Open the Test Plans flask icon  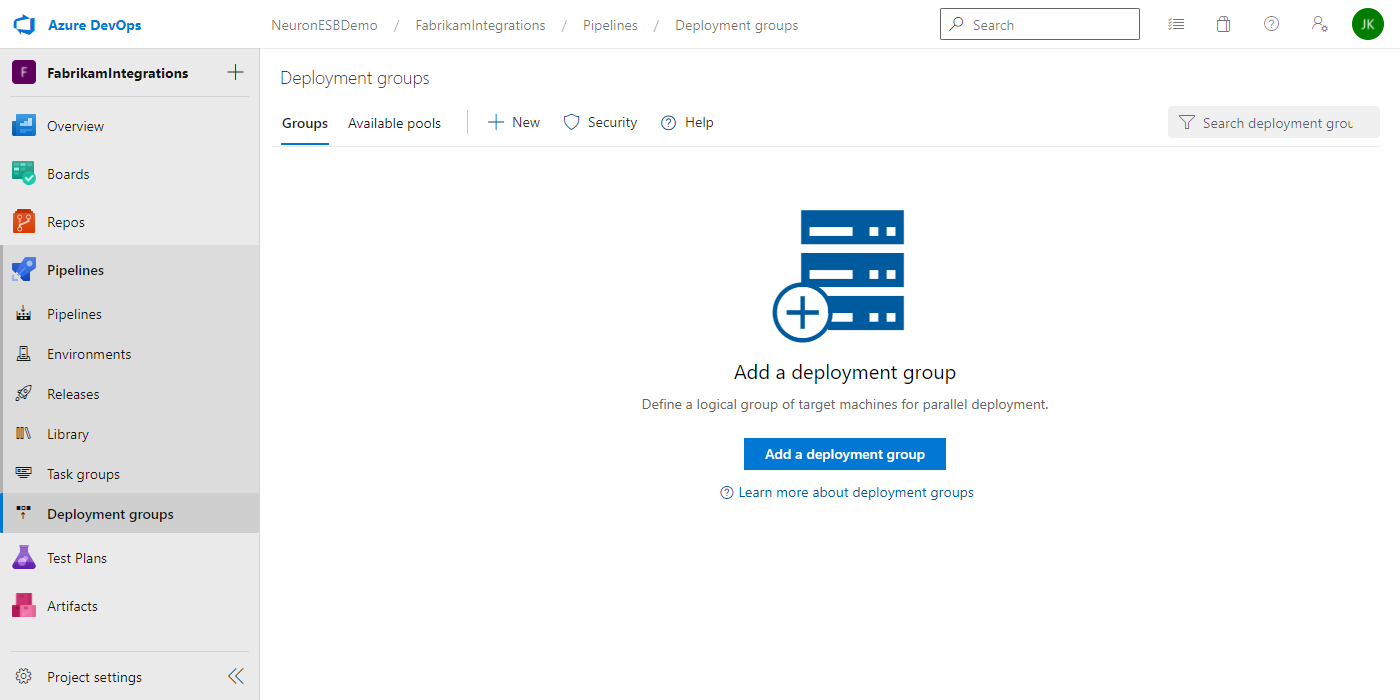click(x=24, y=558)
